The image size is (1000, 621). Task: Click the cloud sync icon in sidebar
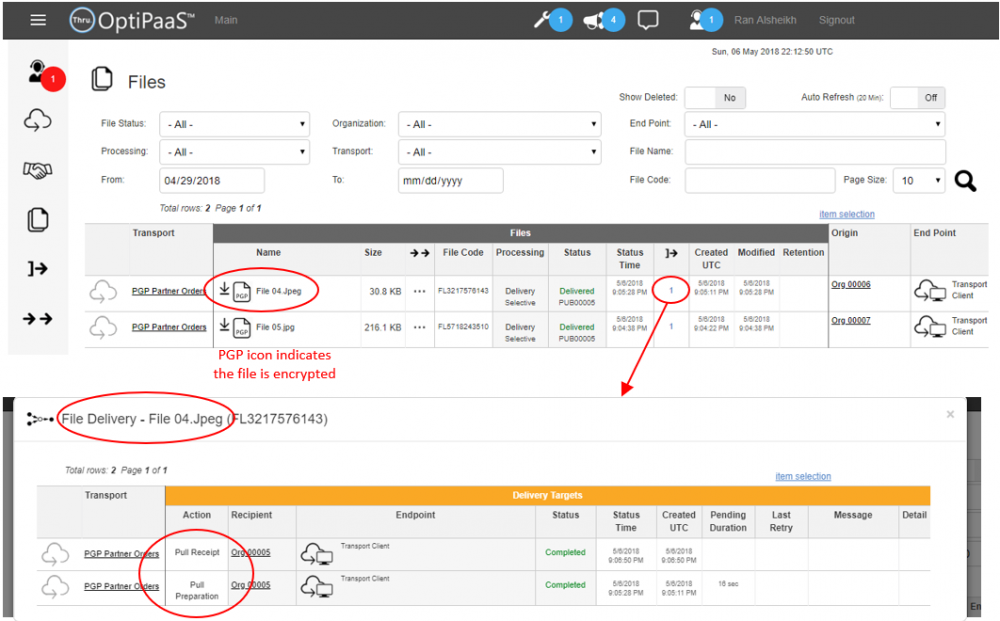click(37, 121)
